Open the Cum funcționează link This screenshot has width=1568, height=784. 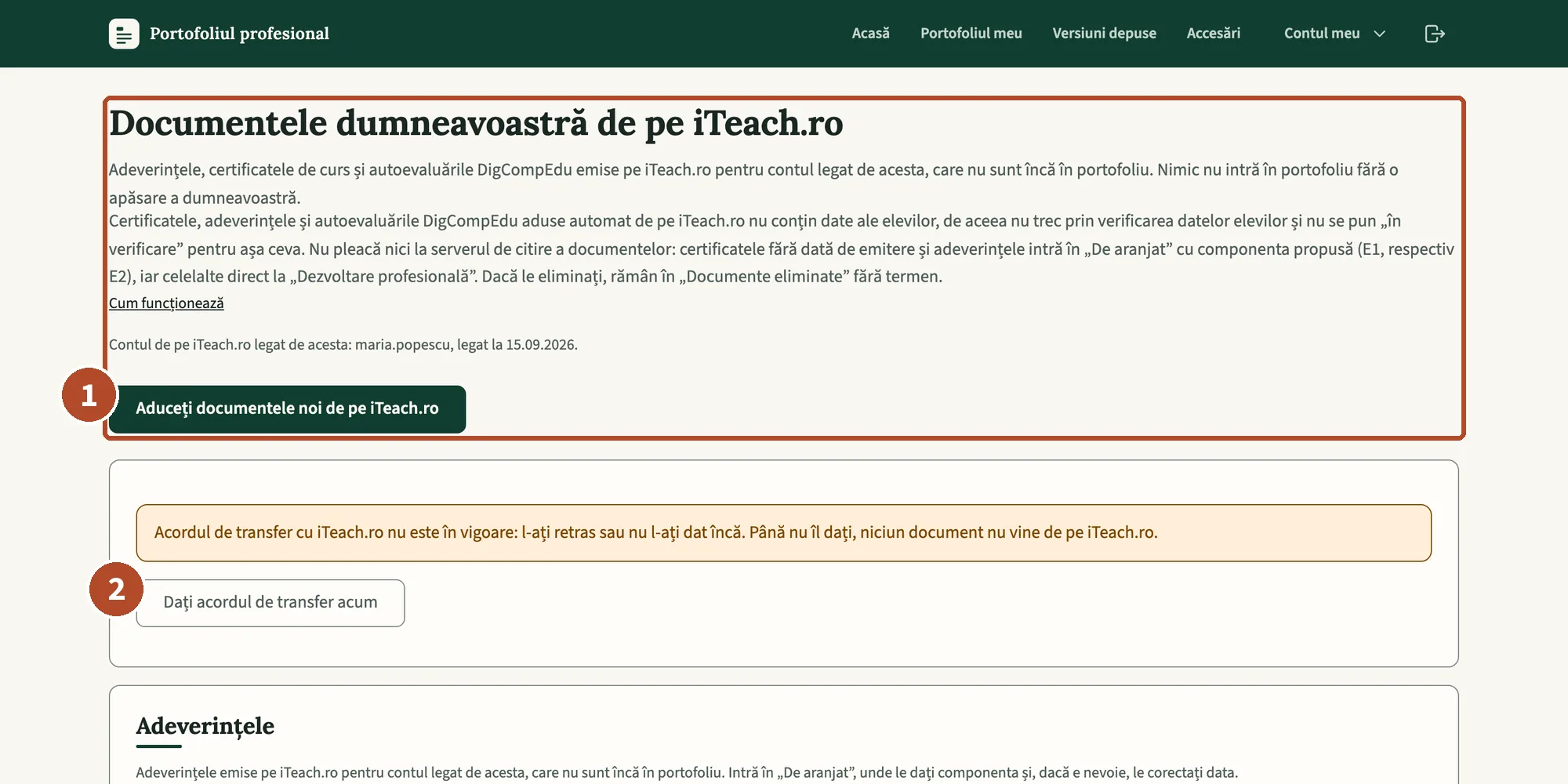166,303
